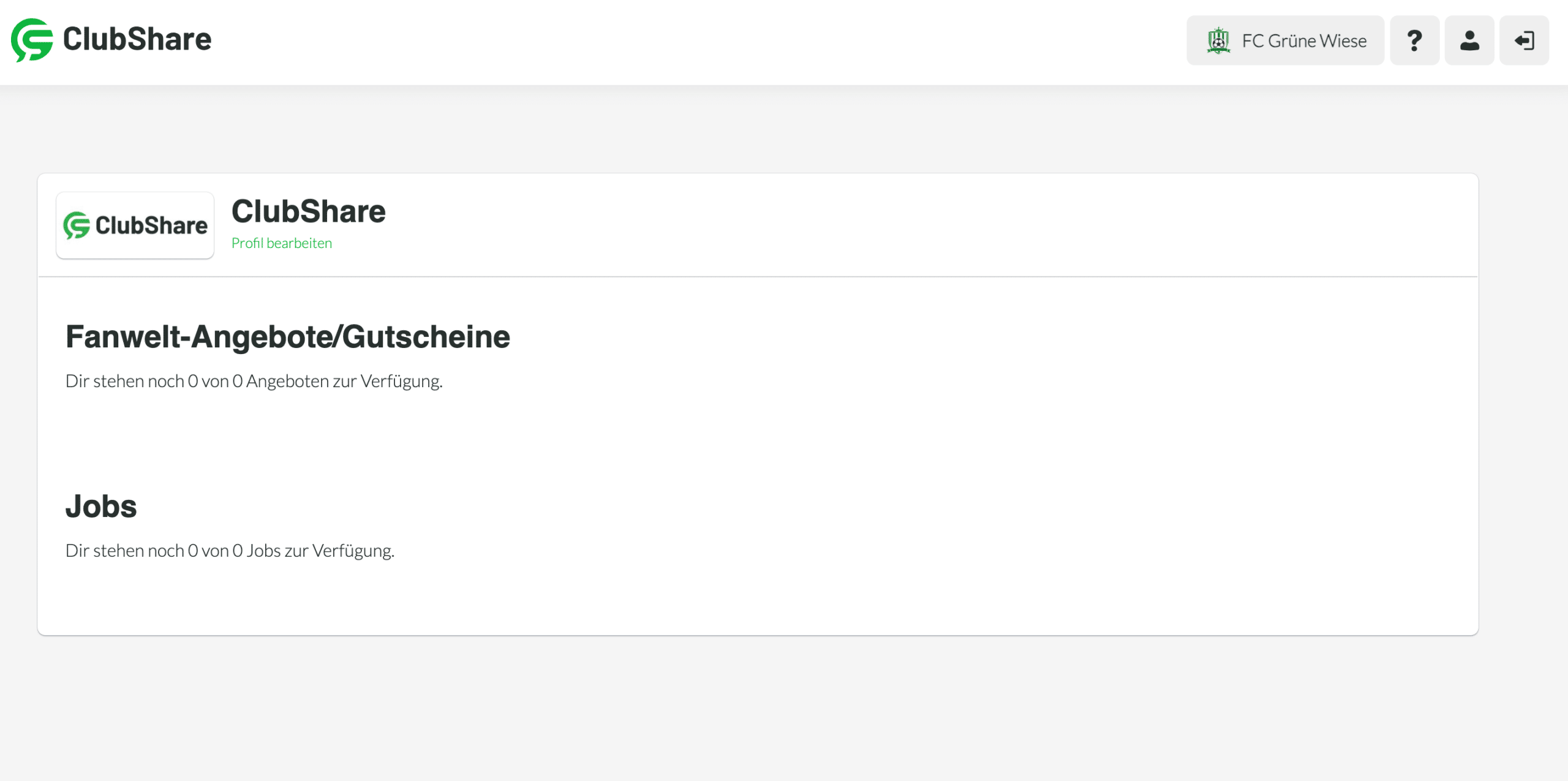This screenshot has width=1568, height=781.
Task: Click the ClubShare profile title heading
Action: (x=309, y=211)
